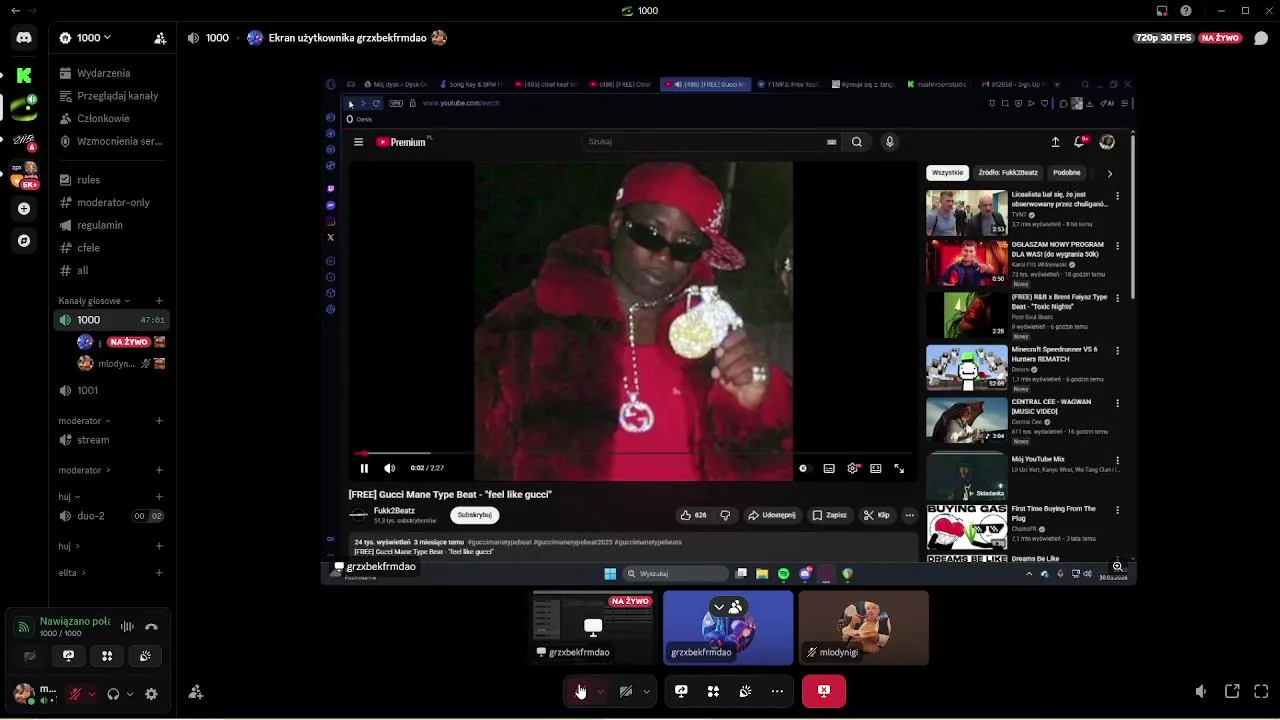Screen dimensions: 1280x720
Task: Open soundboard from the voice connection panel
Action: pos(145,656)
